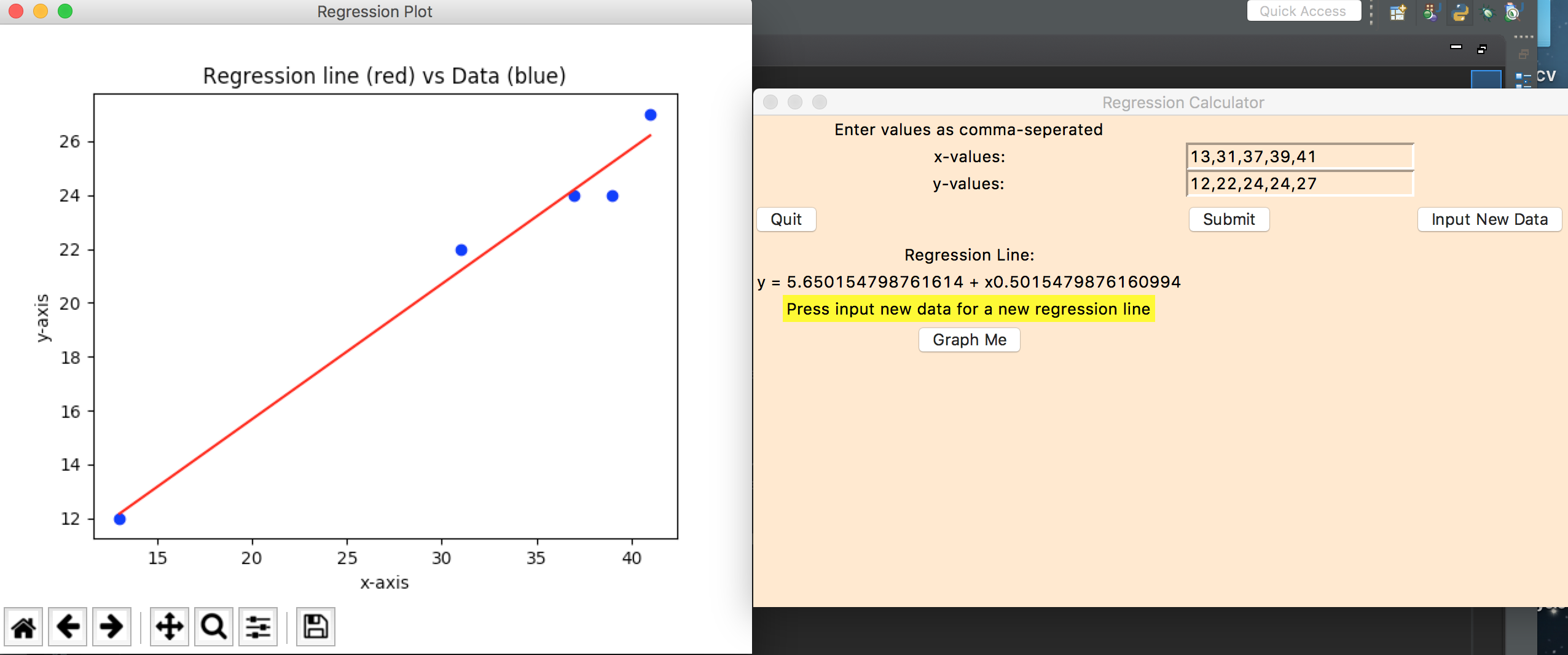Launch the debug bug icon in Eclipse toolbar
1568x655 pixels.
(1487, 12)
